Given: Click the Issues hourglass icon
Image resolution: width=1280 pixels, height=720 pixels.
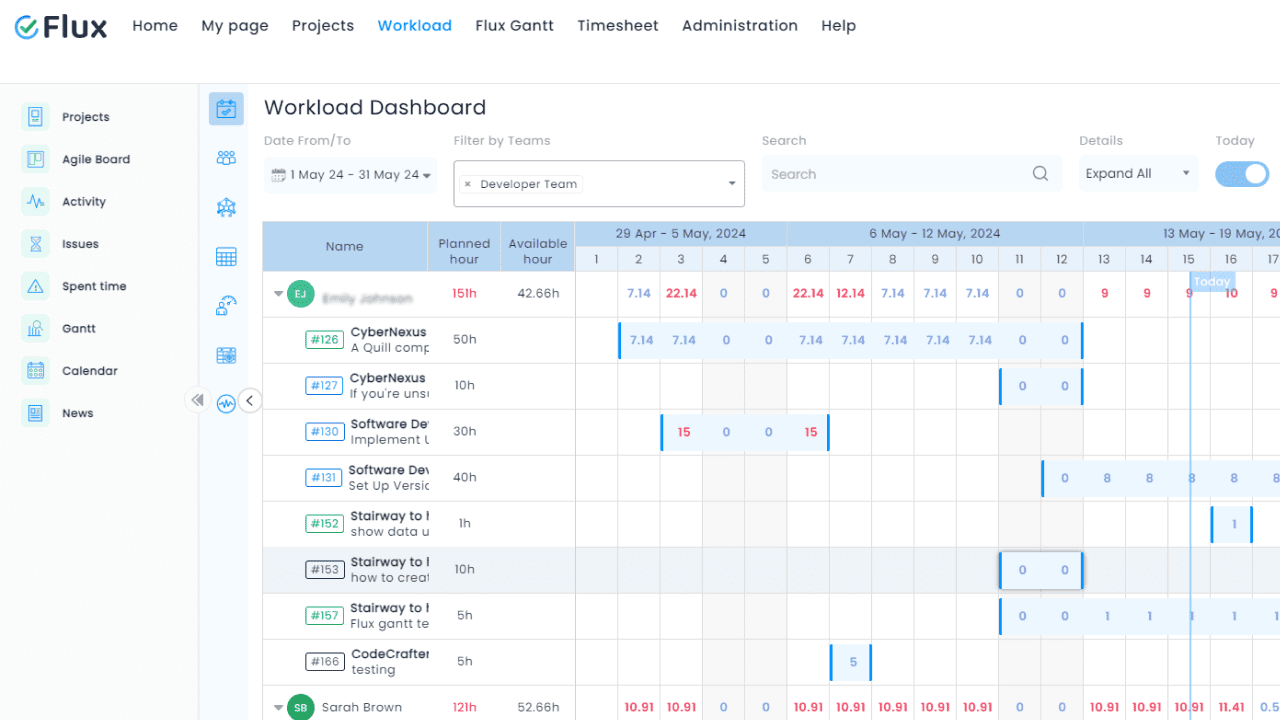Looking at the screenshot, I should point(36,244).
